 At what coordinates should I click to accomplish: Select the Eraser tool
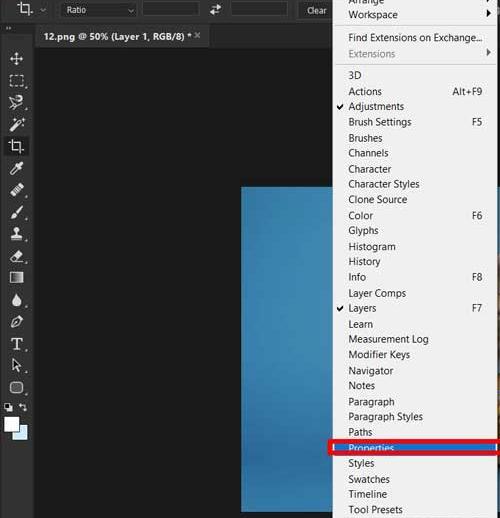tap(16, 256)
